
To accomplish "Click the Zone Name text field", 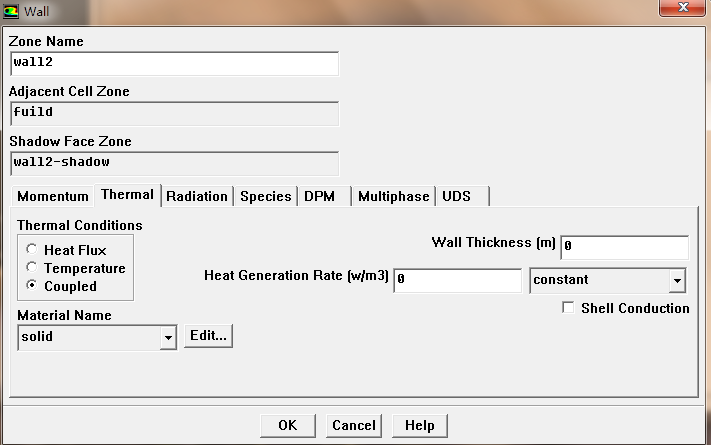I will (174, 63).
